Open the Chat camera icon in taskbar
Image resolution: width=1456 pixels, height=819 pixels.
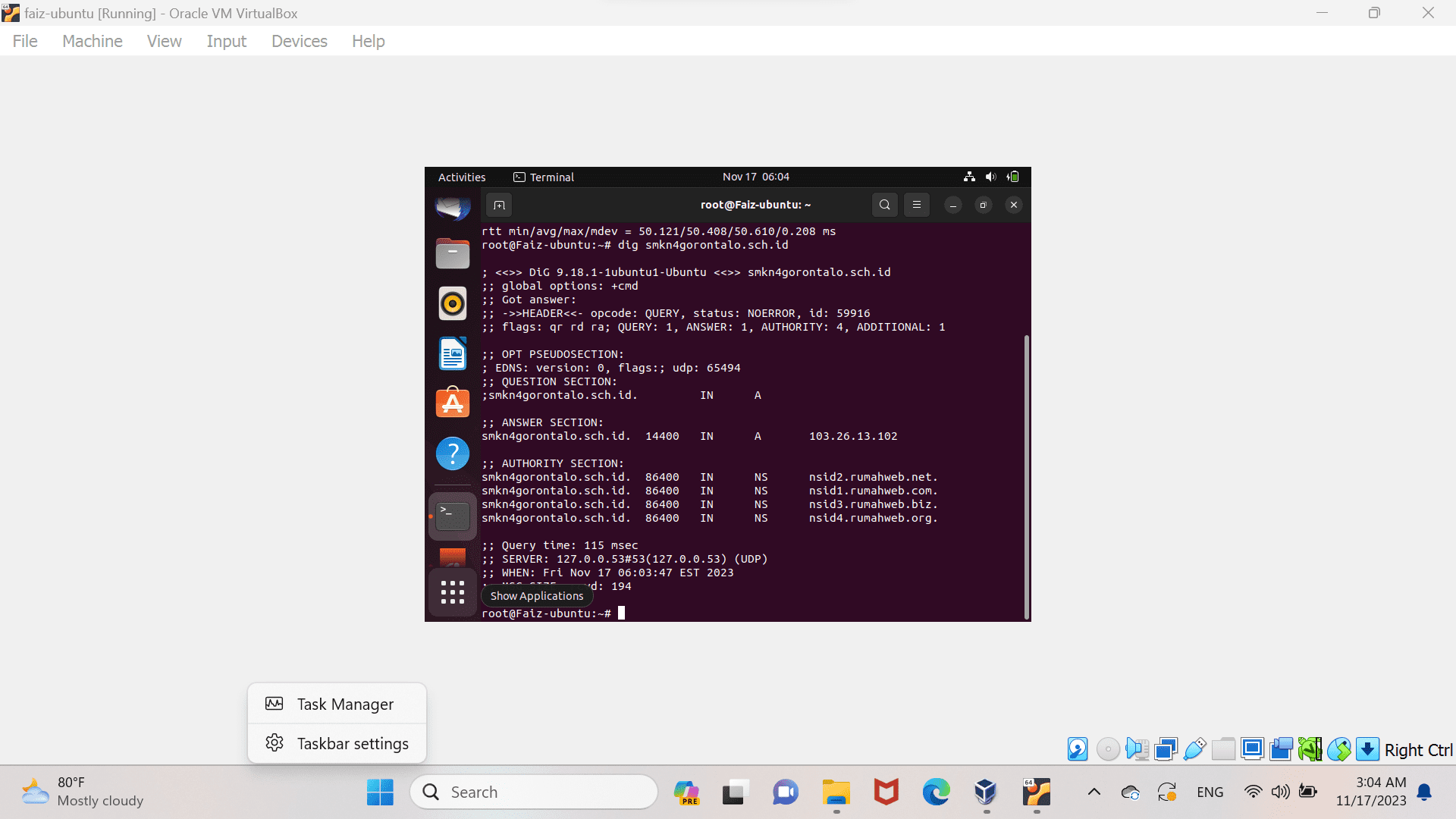pos(786,792)
